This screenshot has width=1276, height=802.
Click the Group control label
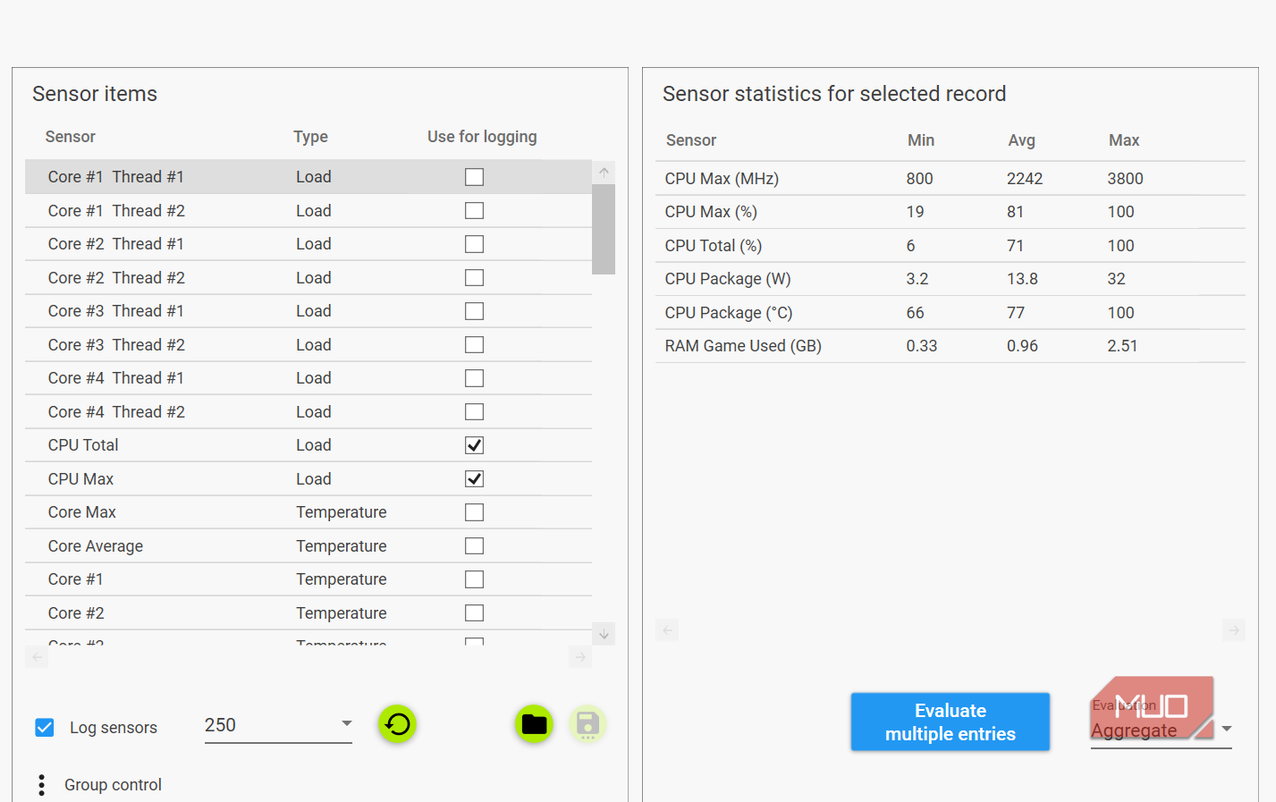(x=113, y=785)
